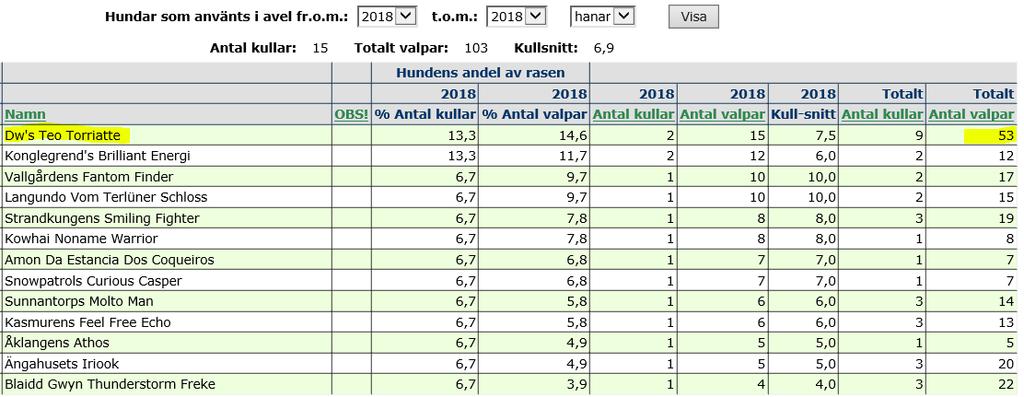1024x397 pixels.
Task: Select Strandkungens Smiling Fighter name
Action: coord(102,218)
